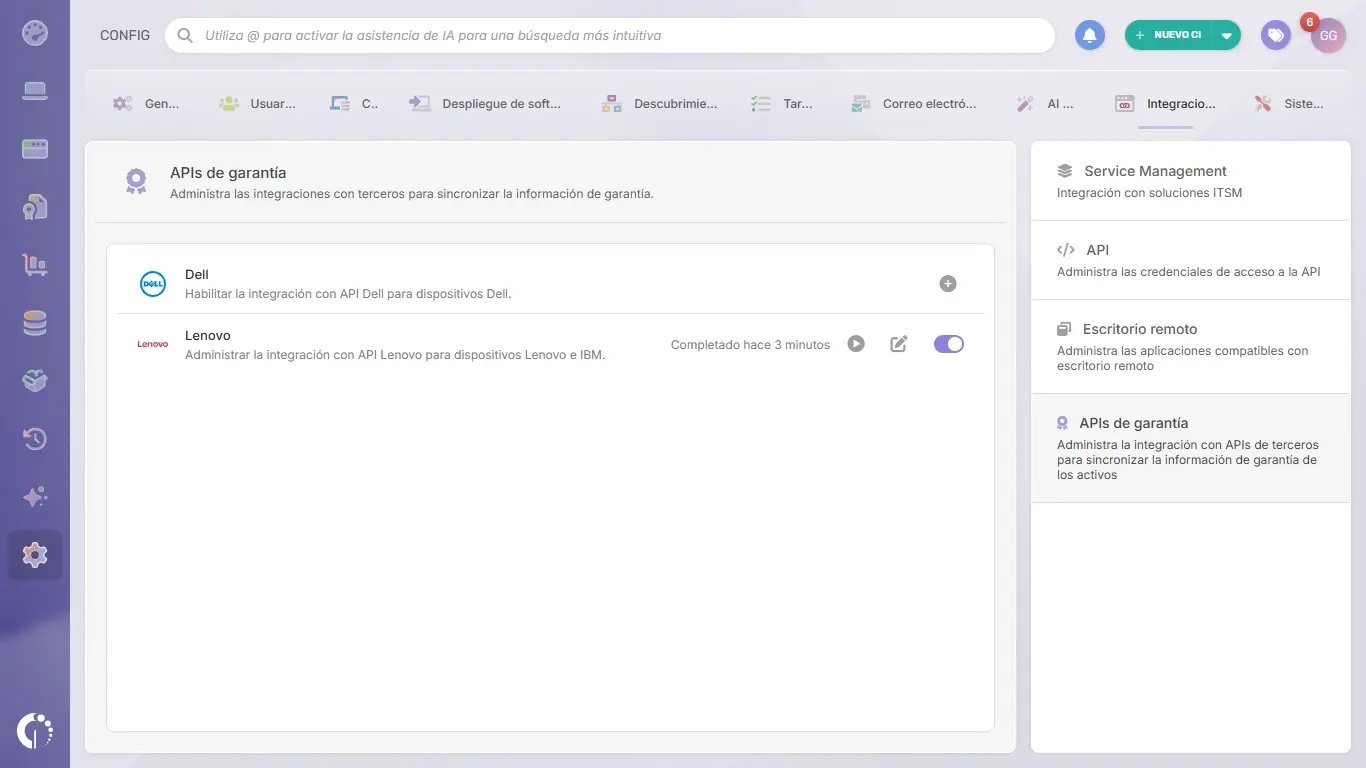The height and width of the screenshot is (768, 1366).
Task: Open the database stack icon in sidebar
Action: 35,323
